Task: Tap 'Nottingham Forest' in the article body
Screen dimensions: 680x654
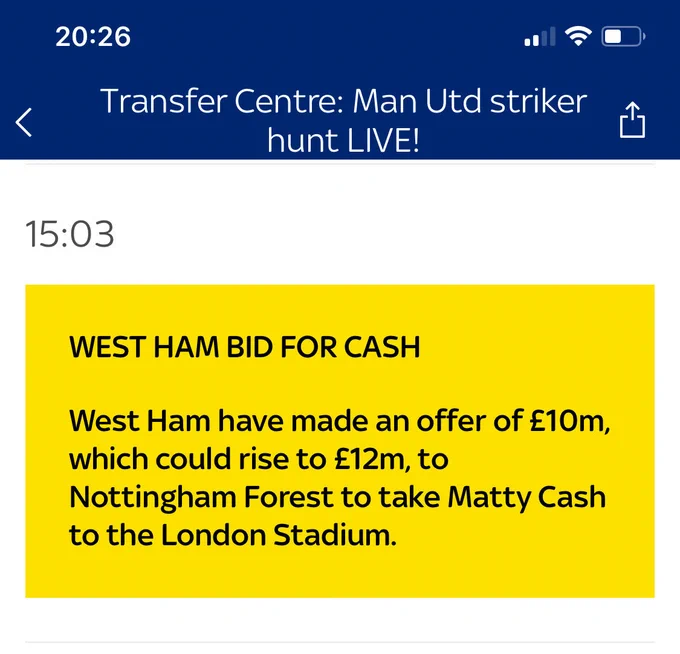Action: [x=201, y=497]
